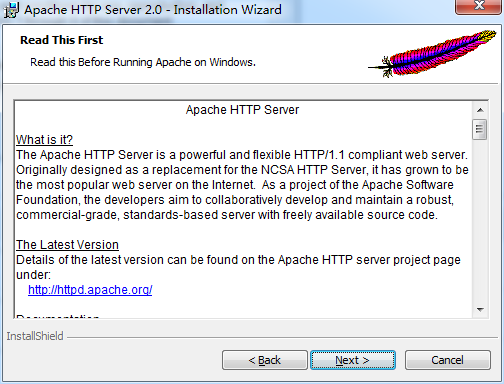The image size is (504, 384).
Task: Click 'Read this Before Running Apache on Windows.'
Action: click(x=143, y=62)
